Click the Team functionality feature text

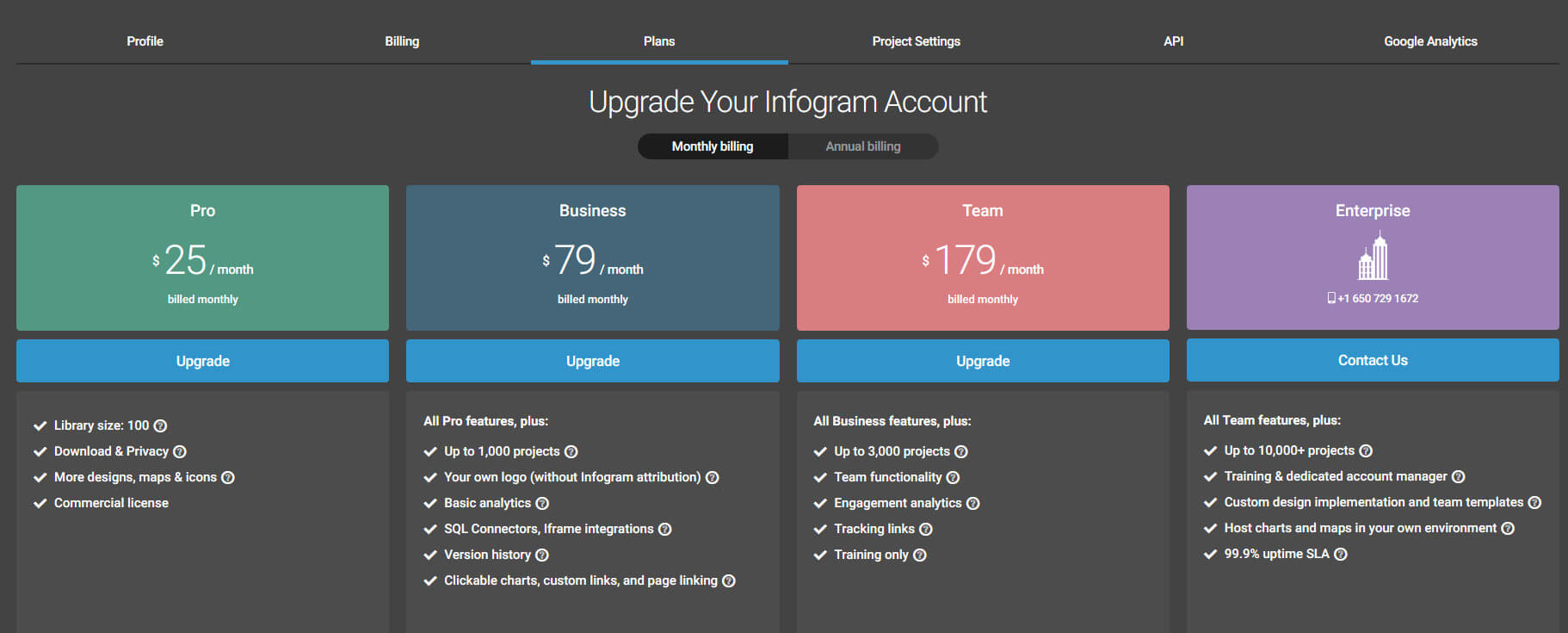pyautogui.click(x=888, y=477)
